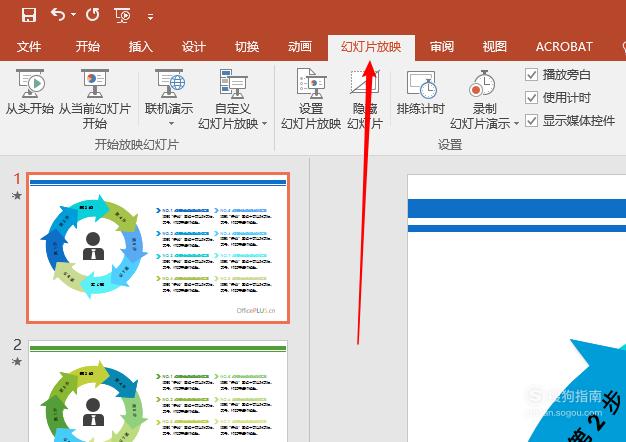This screenshot has width=626, height=442.
Task: Select the 幻灯片放映 ribbon tab
Action: (371, 47)
